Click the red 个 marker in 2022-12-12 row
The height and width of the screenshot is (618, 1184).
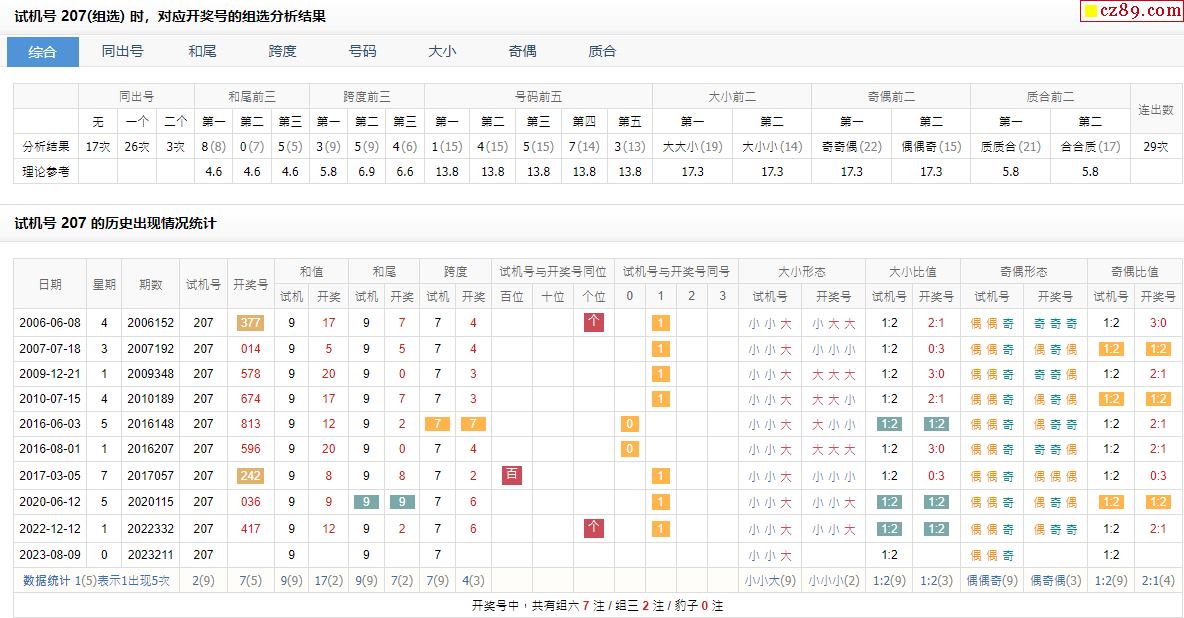pyautogui.click(x=594, y=528)
